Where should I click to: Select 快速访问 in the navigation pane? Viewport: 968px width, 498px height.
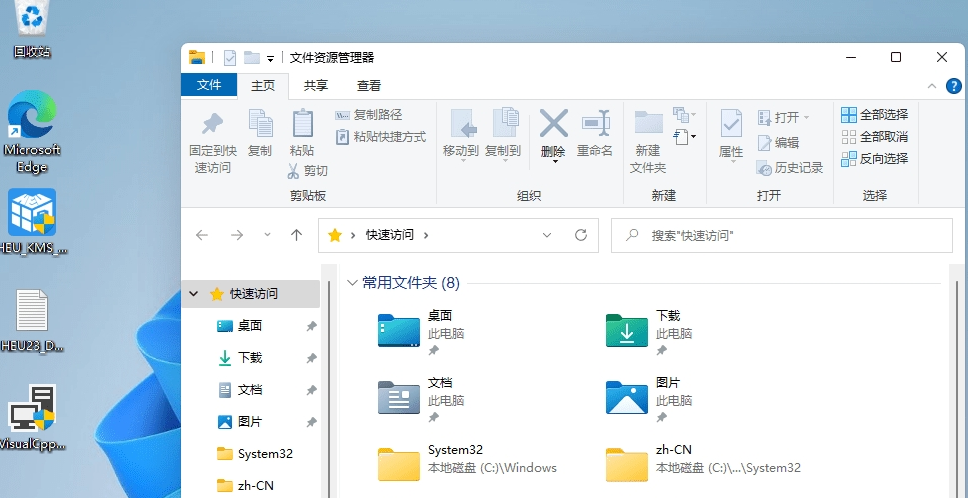pyautogui.click(x=251, y=294)
